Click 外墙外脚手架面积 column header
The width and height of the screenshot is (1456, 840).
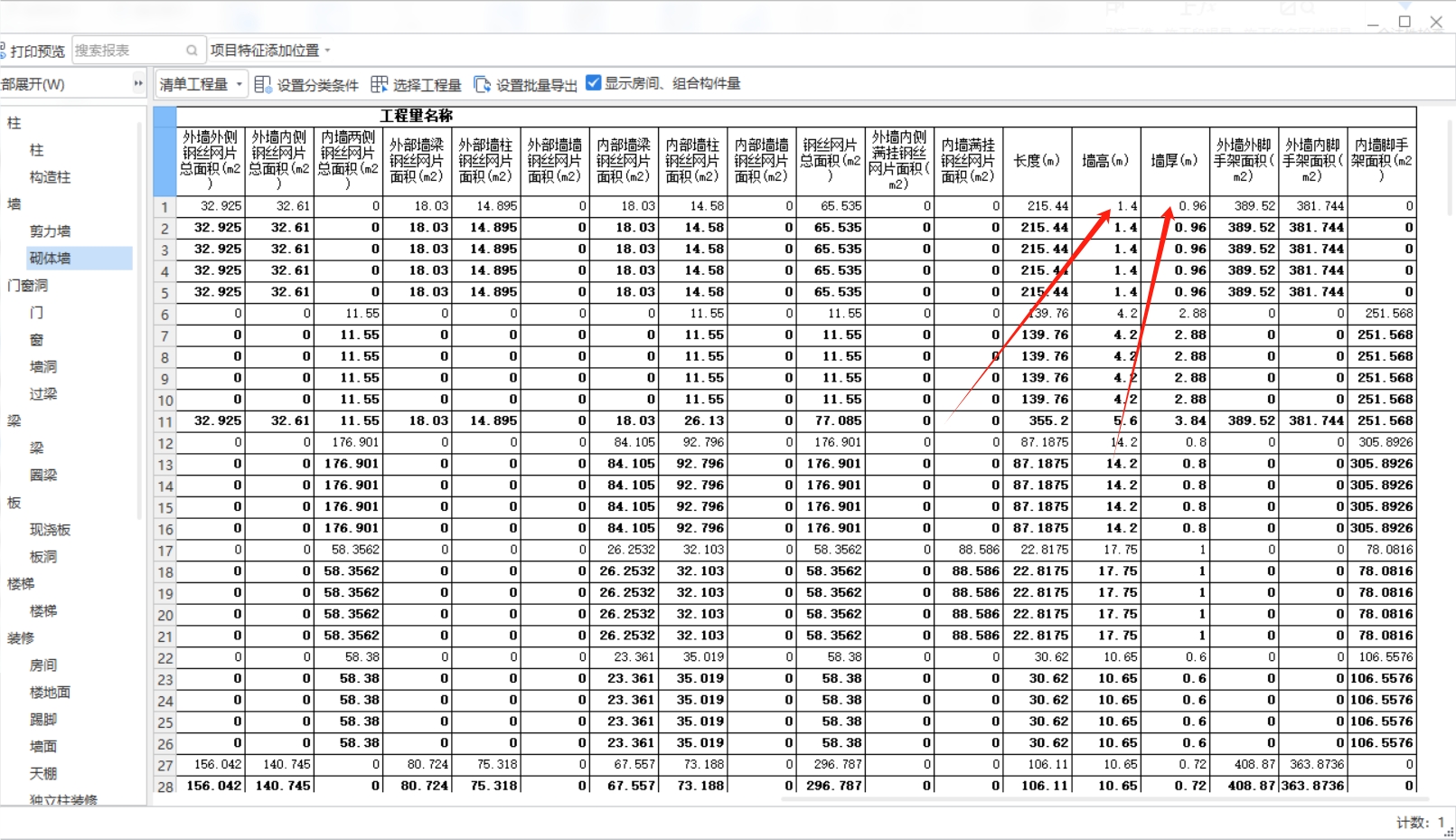tap(1245, 160)
